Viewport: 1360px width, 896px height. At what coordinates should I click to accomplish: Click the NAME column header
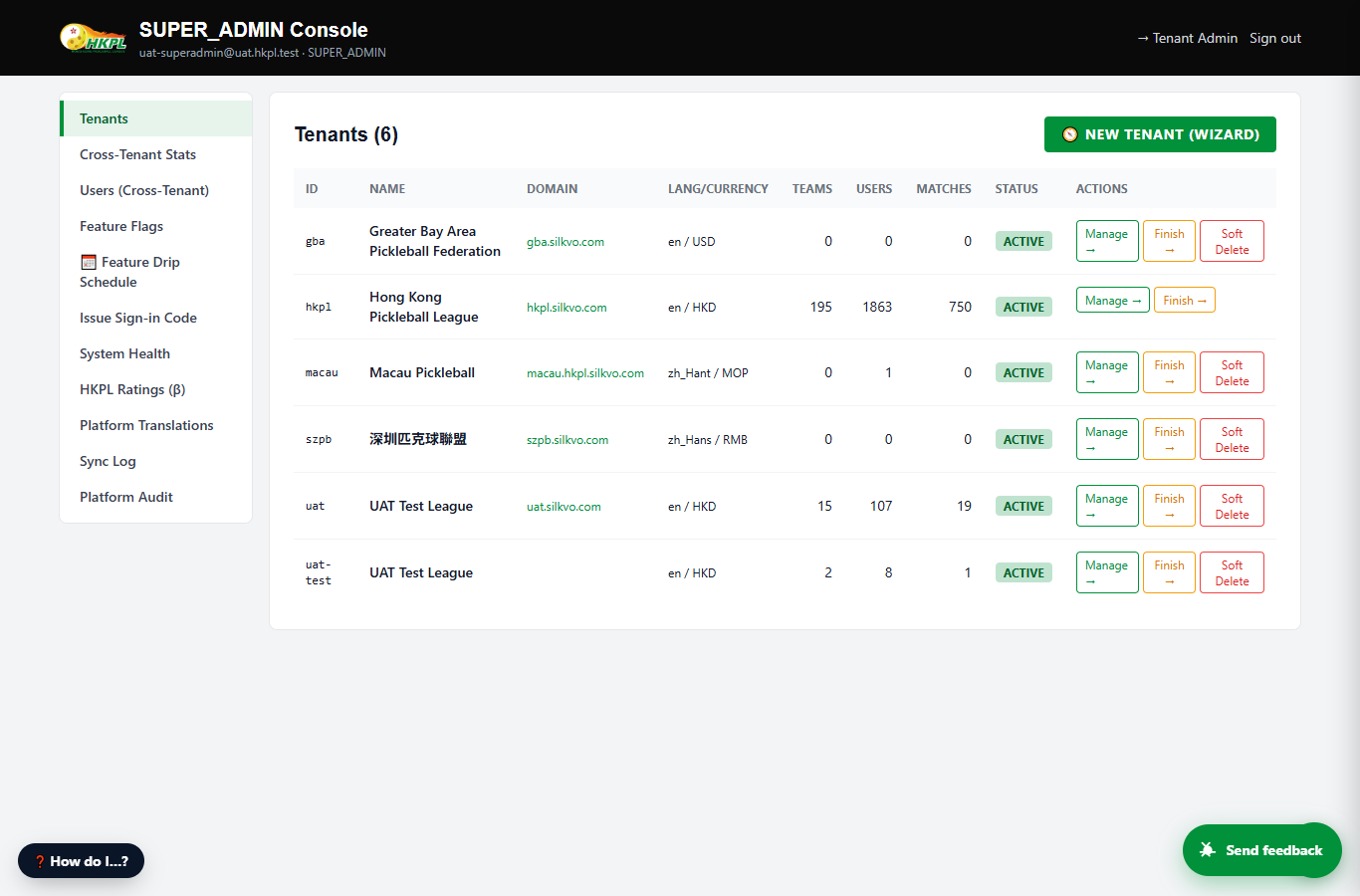pyautogui.click(x=387, y=188)
